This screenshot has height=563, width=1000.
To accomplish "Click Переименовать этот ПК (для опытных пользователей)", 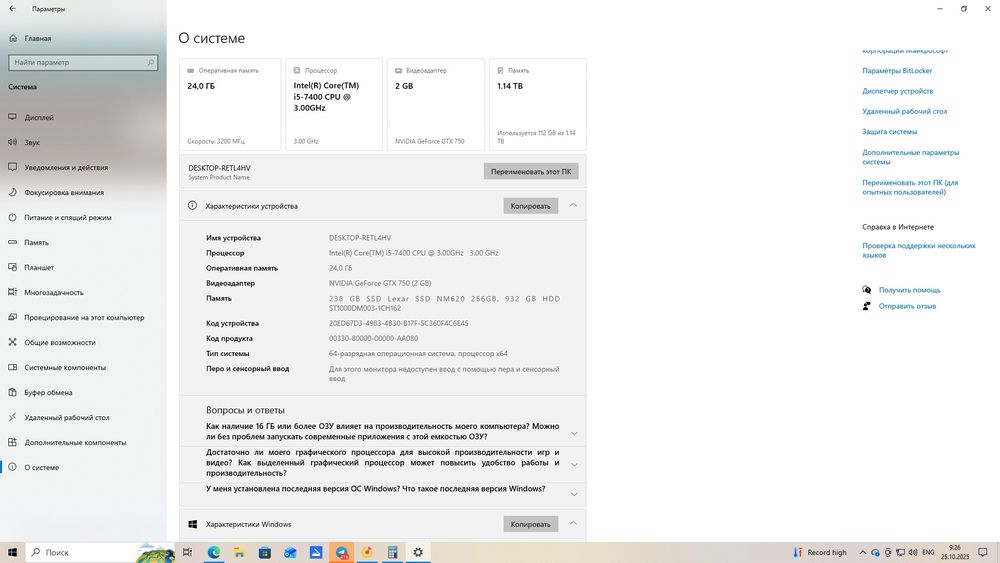I will 910,187.
